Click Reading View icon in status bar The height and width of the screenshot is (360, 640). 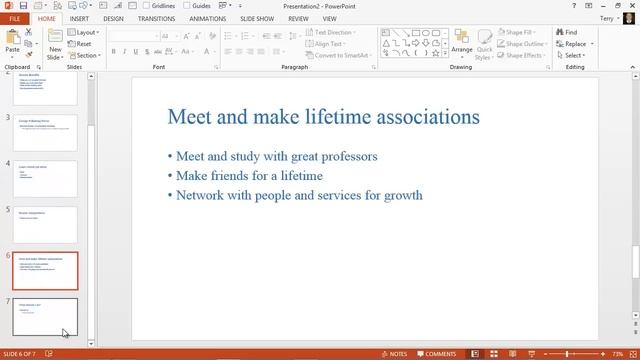[x=513, y=354]
